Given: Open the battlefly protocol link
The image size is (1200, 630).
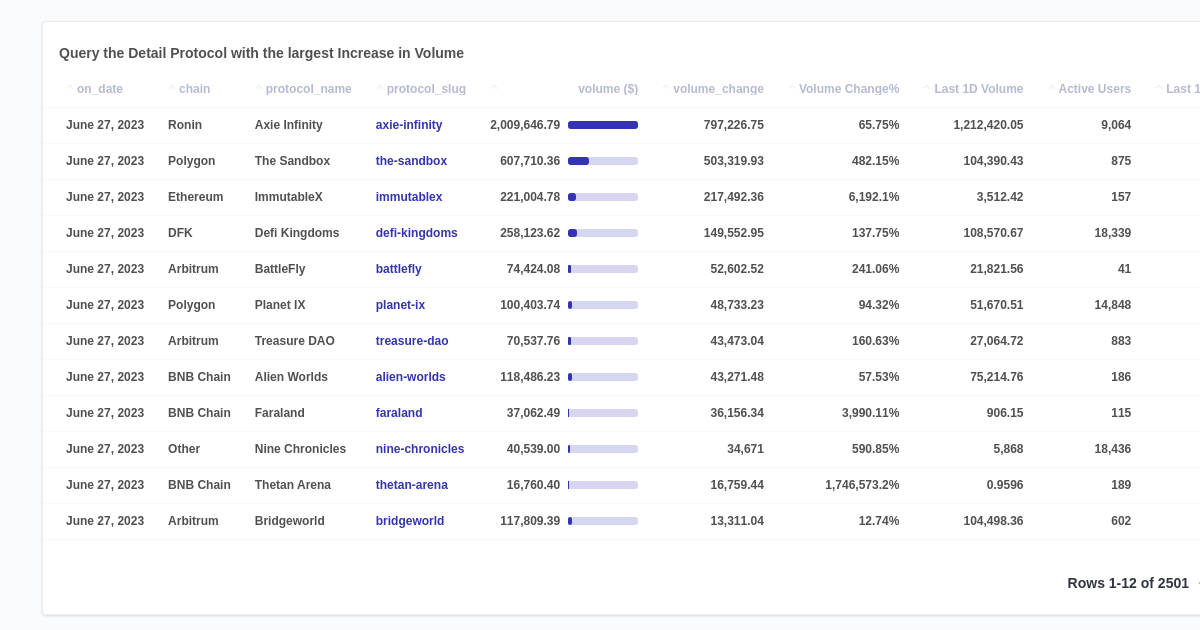Looking at the screenshot, I should [398, 268].
